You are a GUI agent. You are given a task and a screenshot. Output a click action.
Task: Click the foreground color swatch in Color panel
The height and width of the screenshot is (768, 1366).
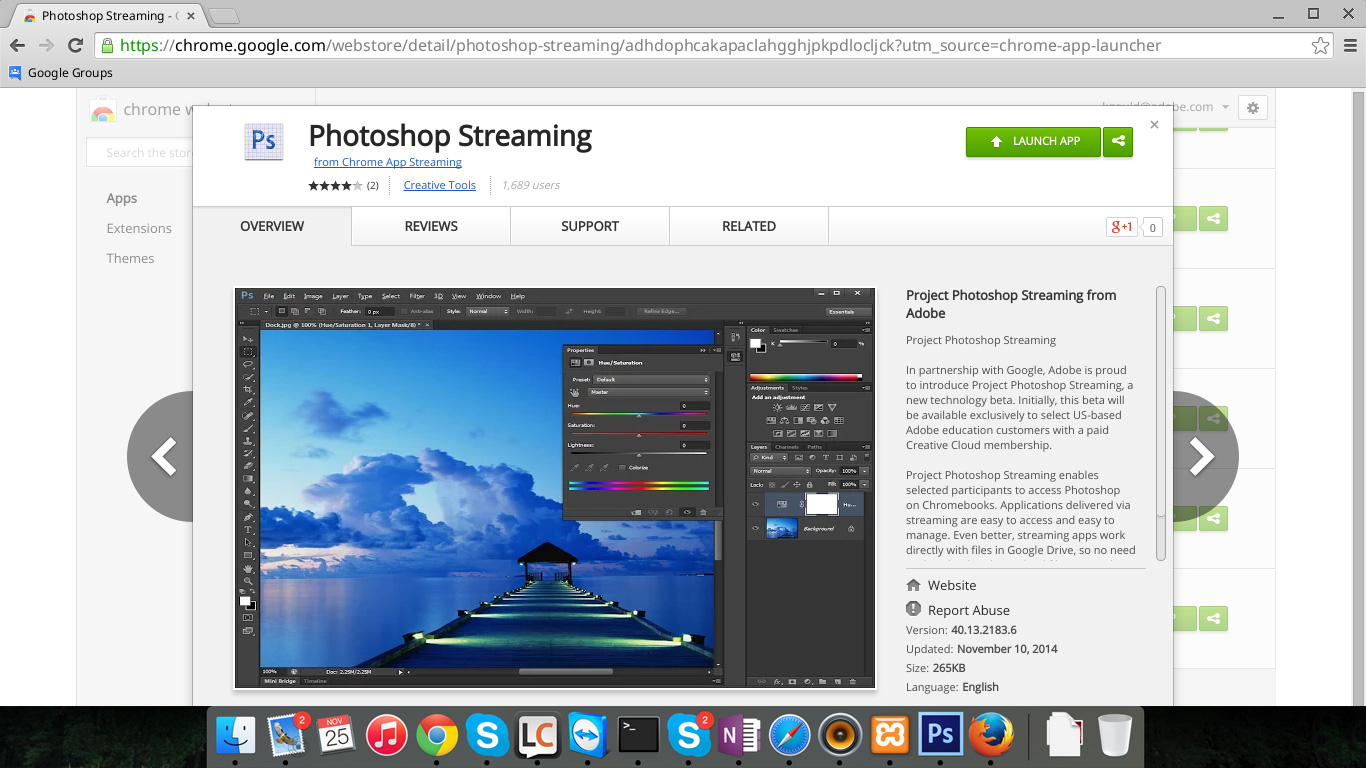tap(755, 343)
